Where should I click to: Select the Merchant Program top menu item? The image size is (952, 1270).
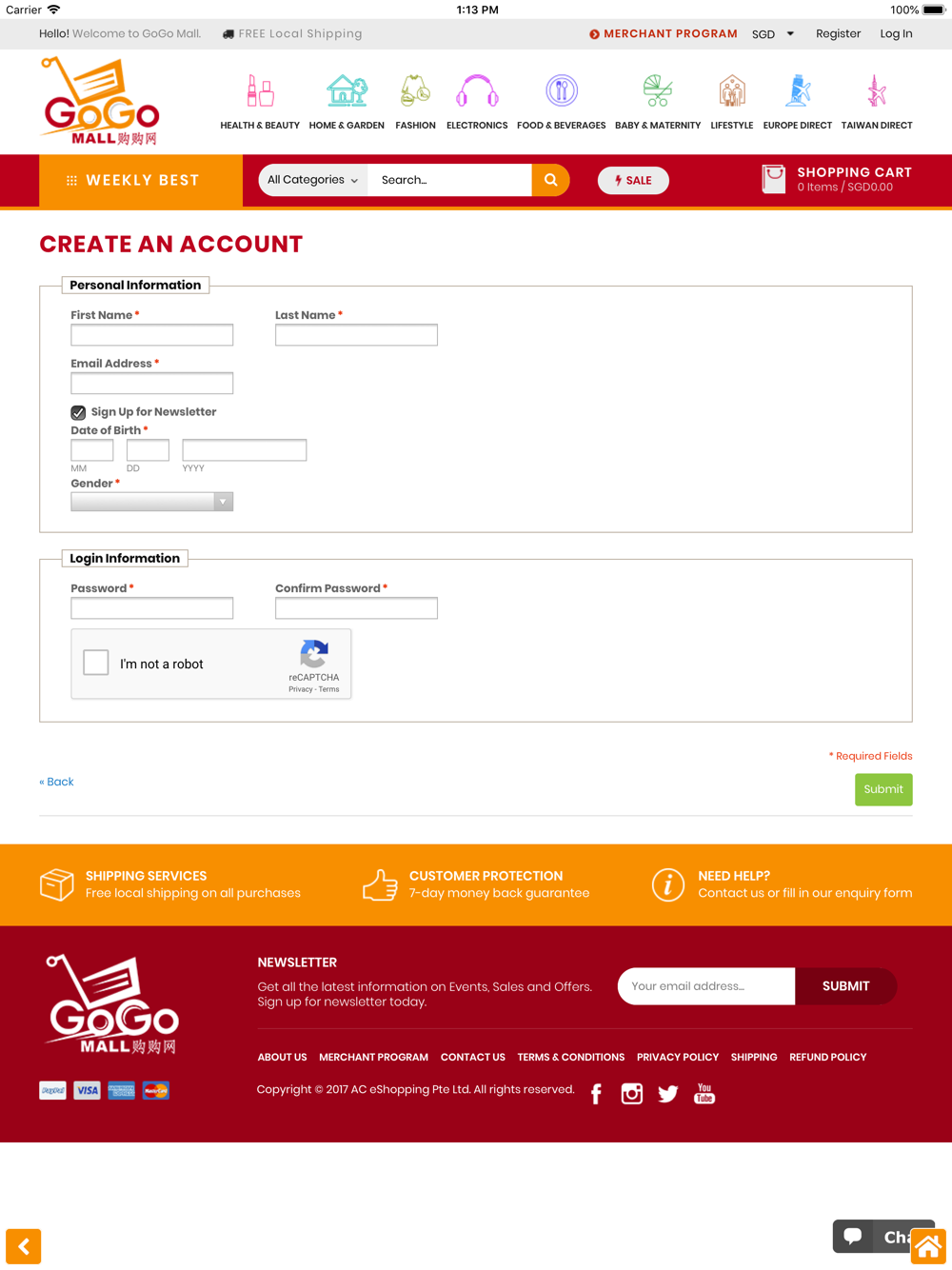coord(664,33)
